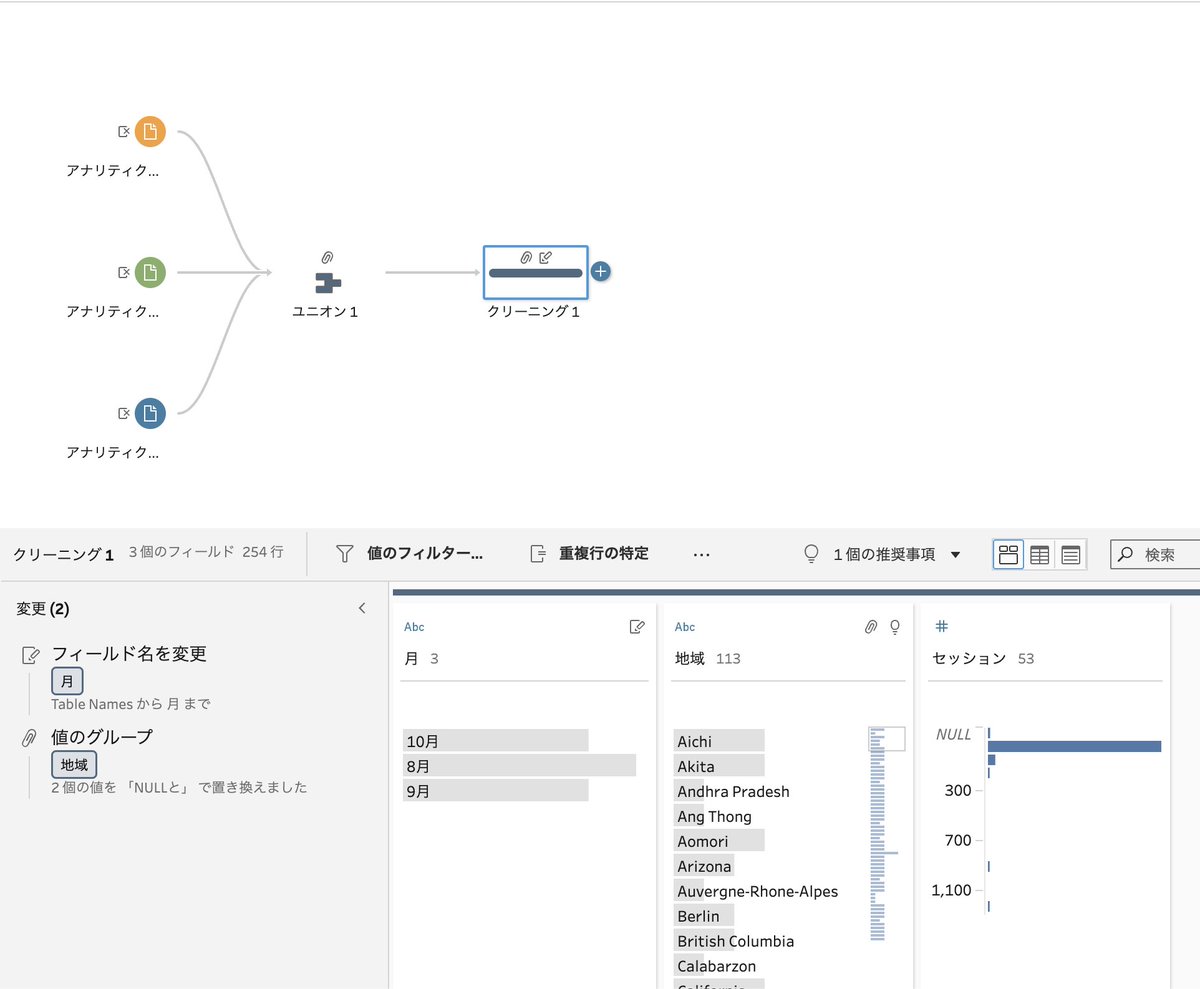The width and height of the screenshot is (1200, 989).
Task: Open the 1個の推奨事項 recommendations dropdown
Action: (883, 554)
